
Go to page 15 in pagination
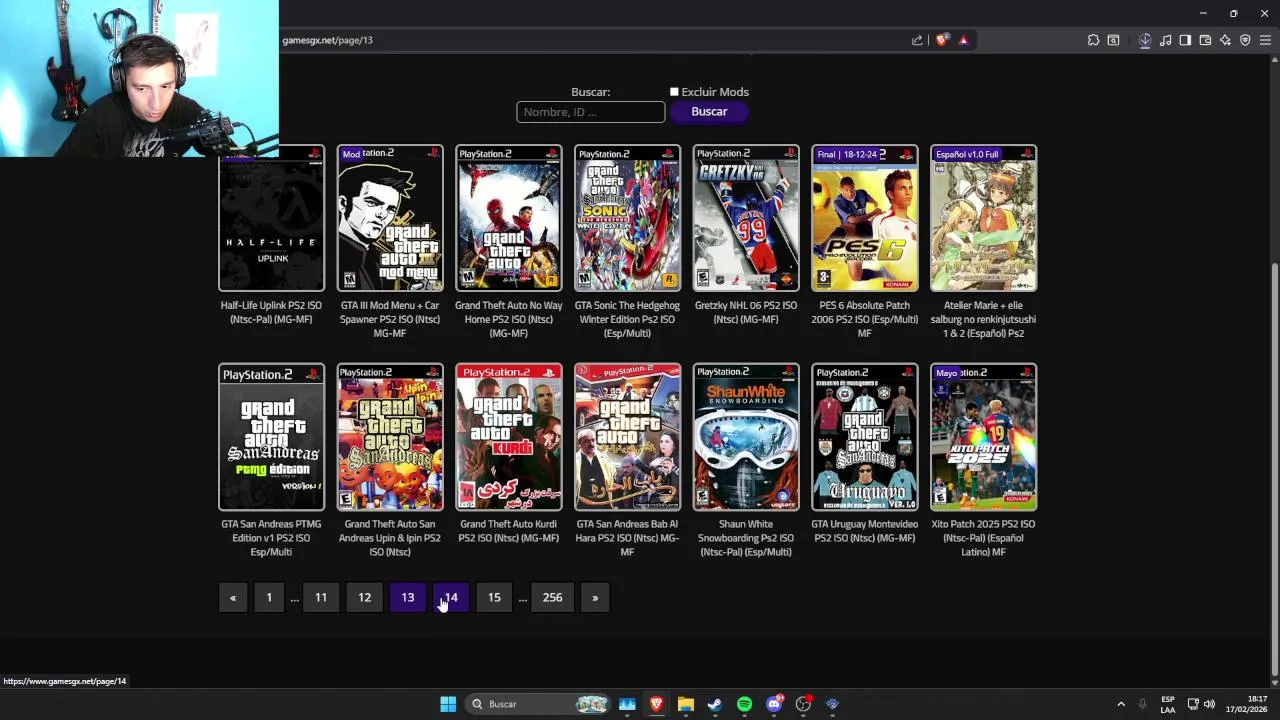[494, 597]
